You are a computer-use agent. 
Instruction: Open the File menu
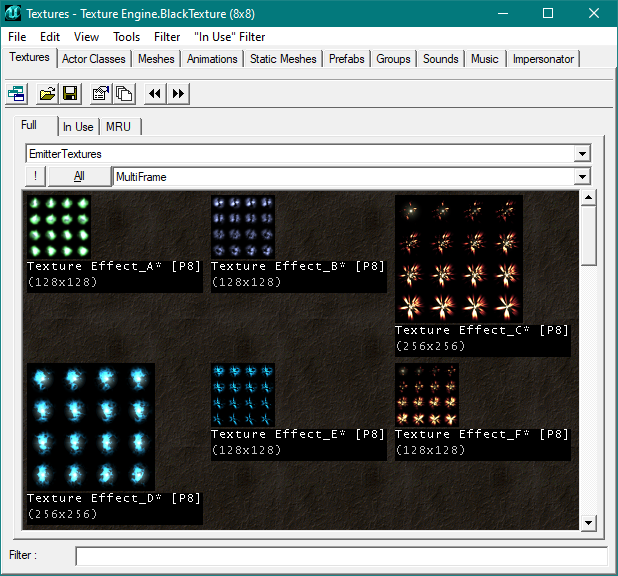tap(17, 37)
